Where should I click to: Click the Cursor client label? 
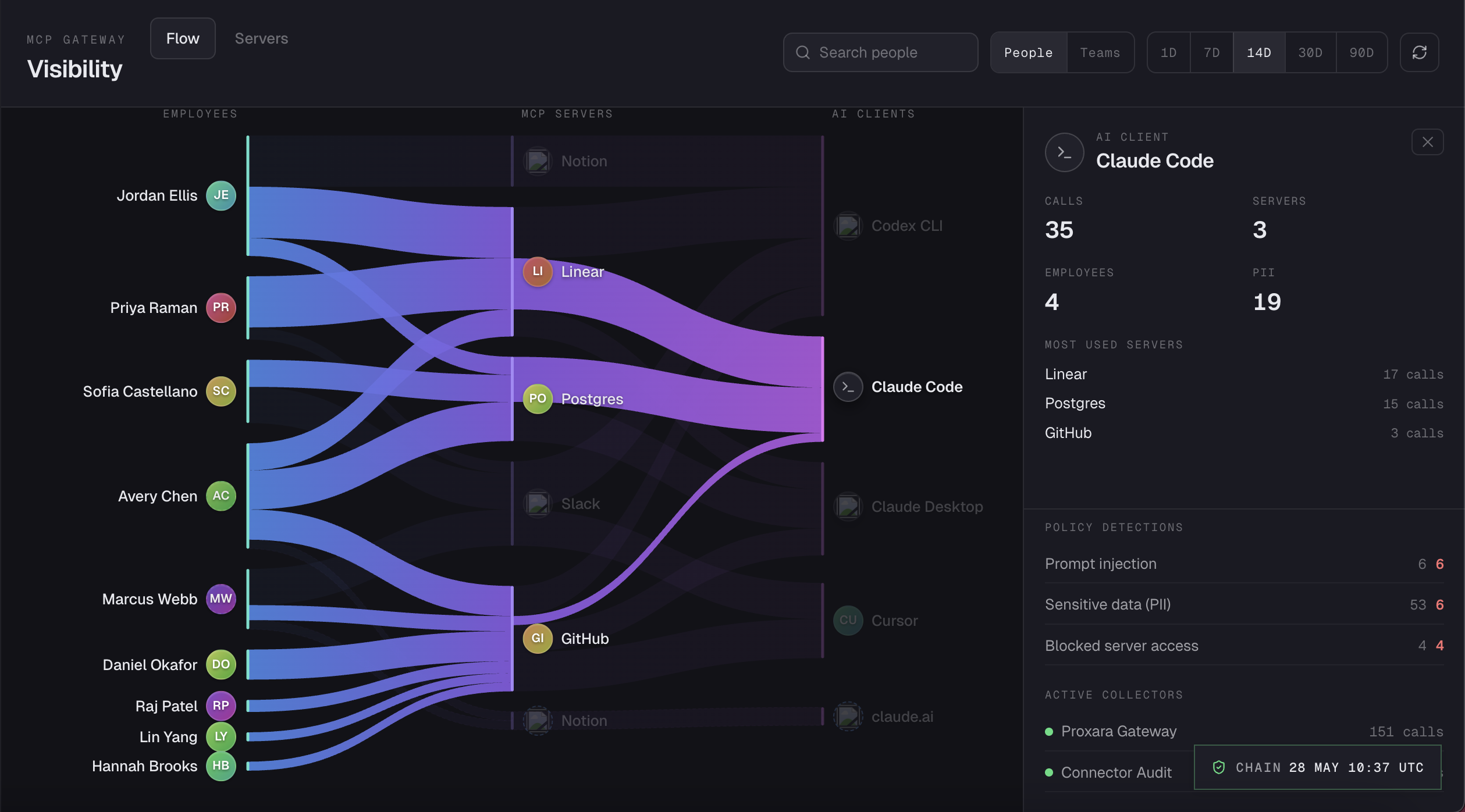click(895, 621)
